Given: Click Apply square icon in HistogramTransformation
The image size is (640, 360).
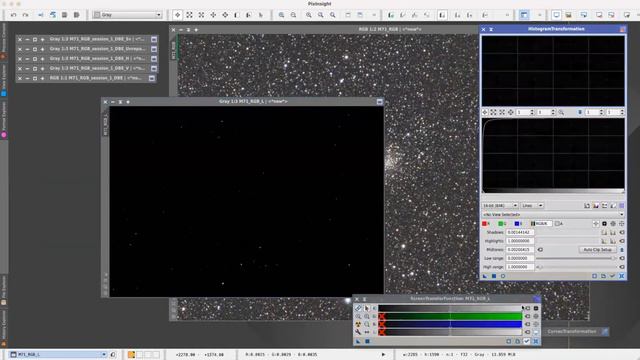Looking at the screenshot, I should click(494, 276).
